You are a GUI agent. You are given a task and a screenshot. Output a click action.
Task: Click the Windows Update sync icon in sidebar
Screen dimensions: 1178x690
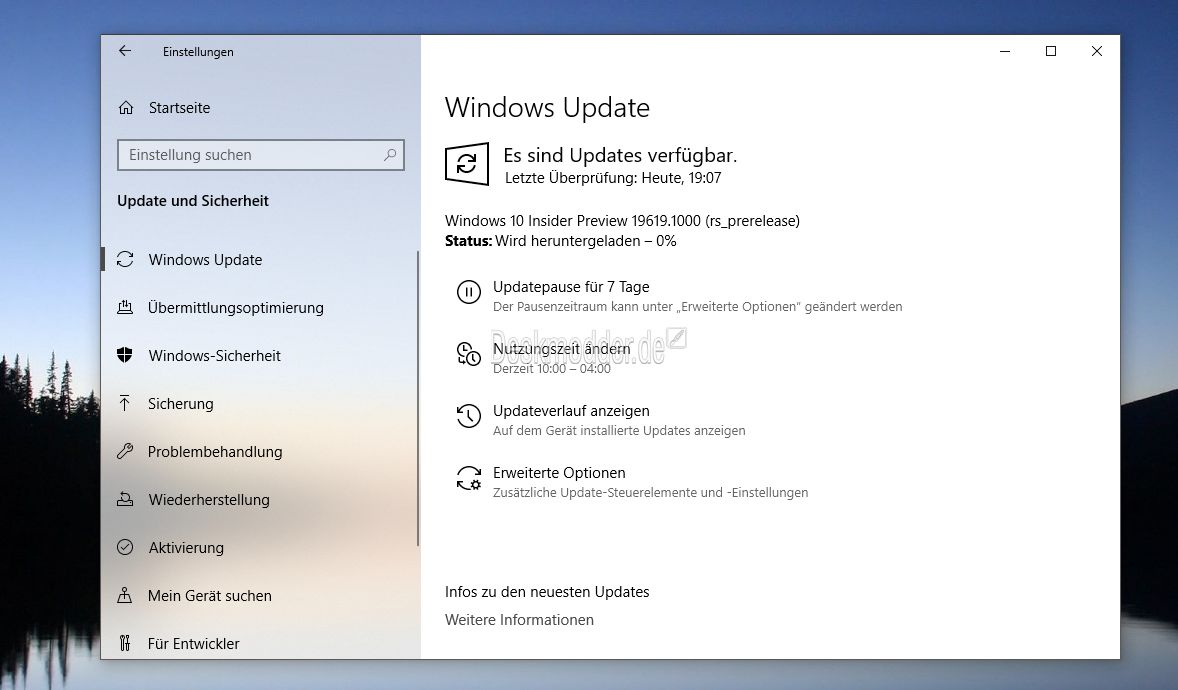pos(125,259)
